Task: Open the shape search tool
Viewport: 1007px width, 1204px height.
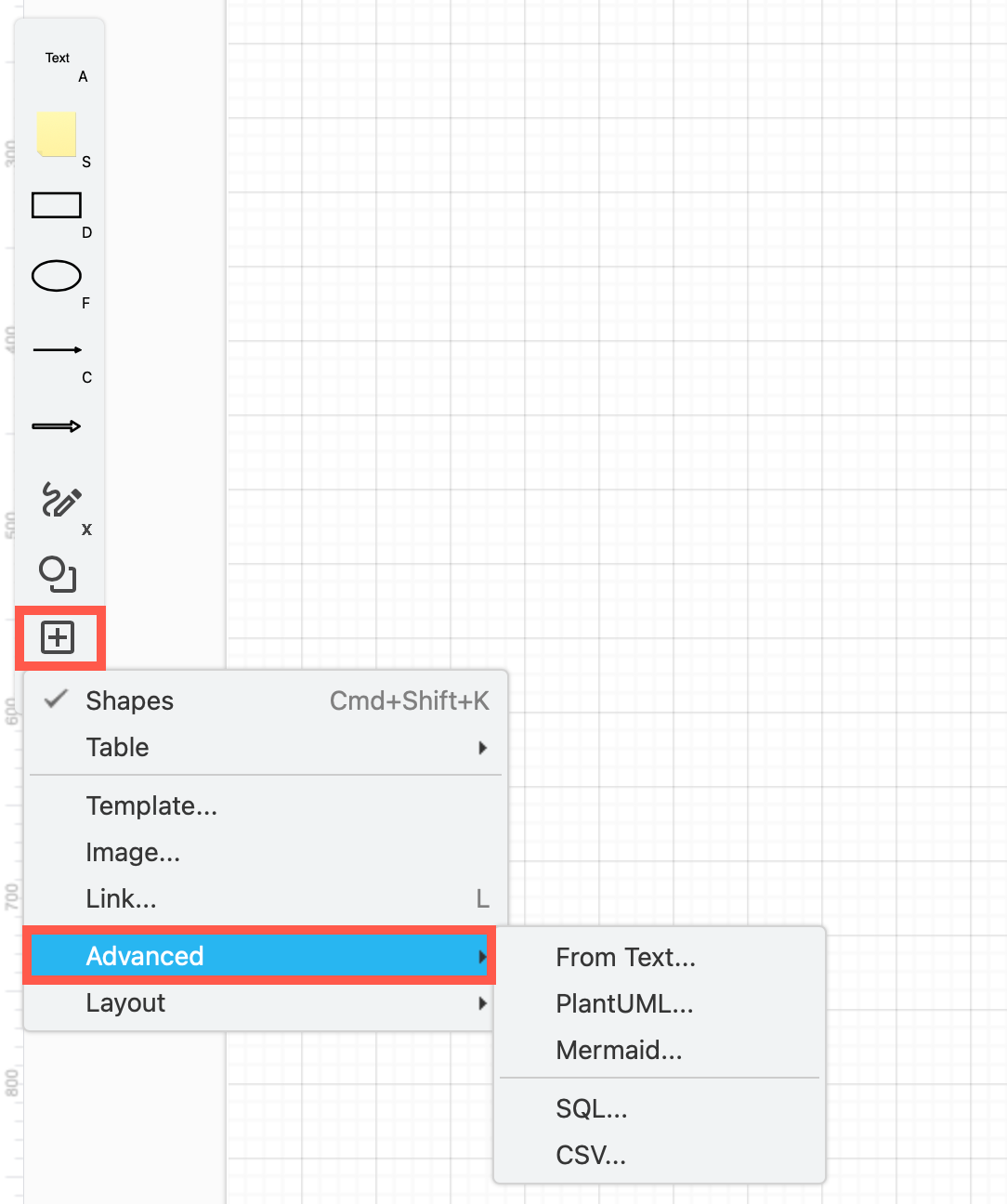Action: coord(58,574)
